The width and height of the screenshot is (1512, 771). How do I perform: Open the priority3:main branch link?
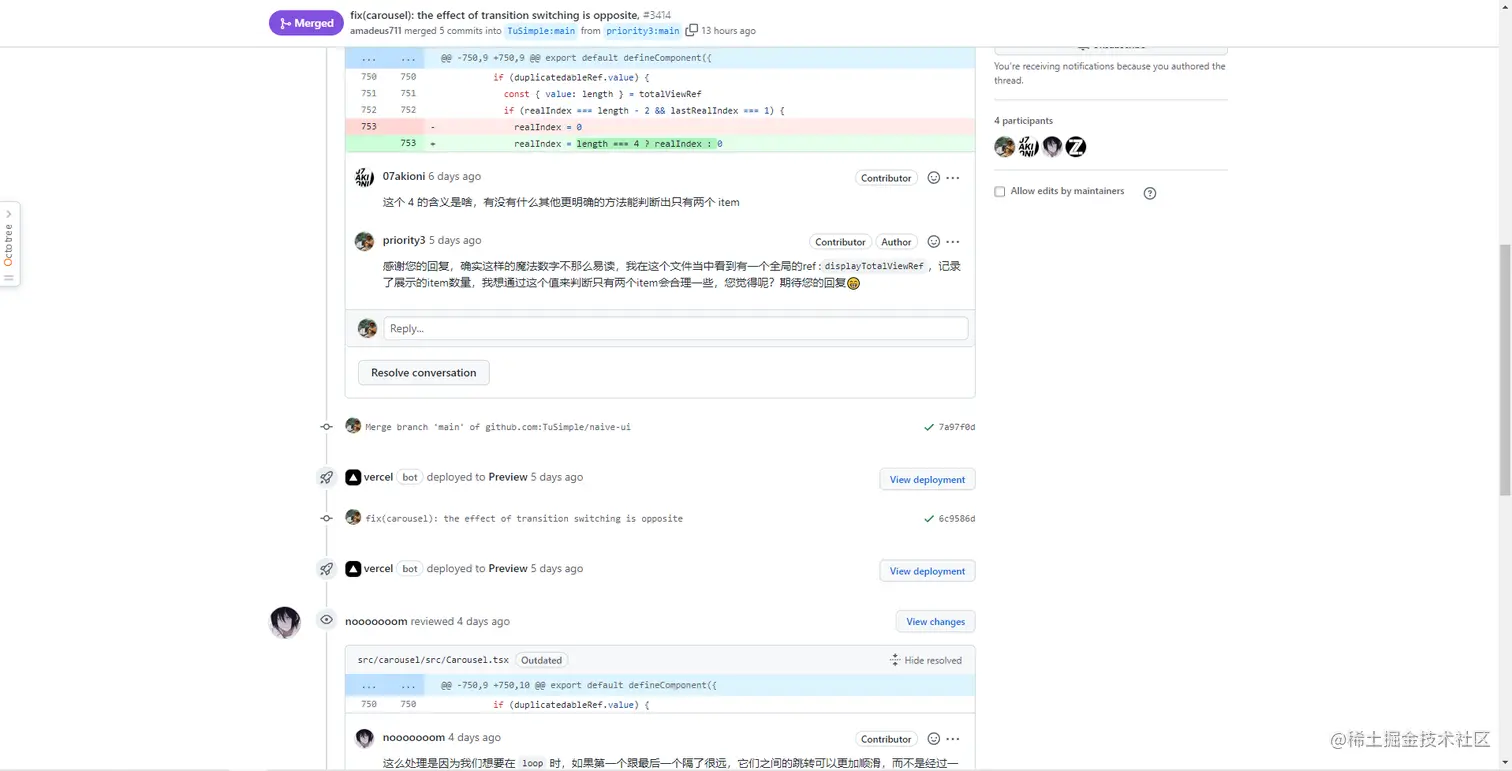tap(643, 31)
